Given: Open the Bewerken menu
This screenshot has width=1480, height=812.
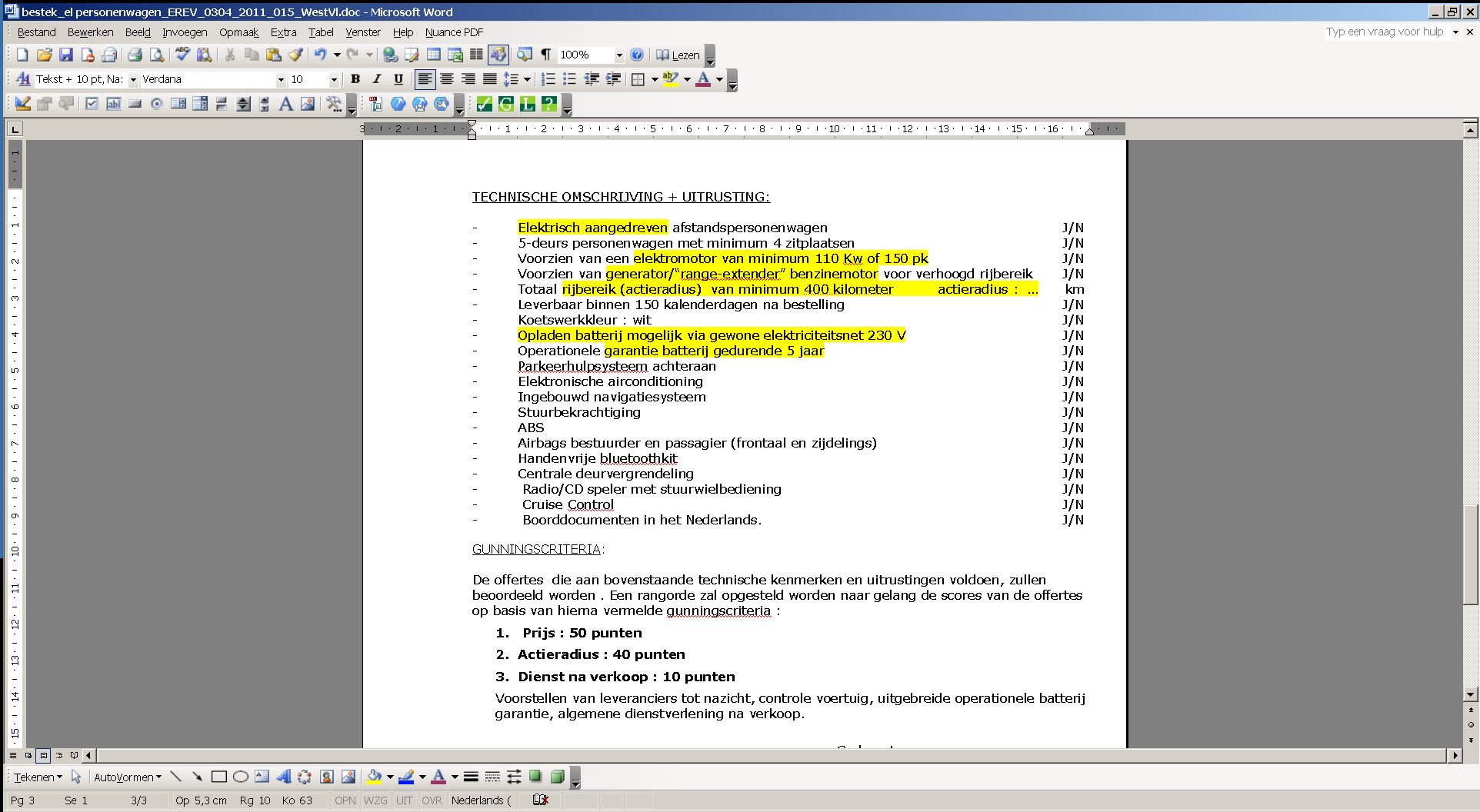Looking at the screenshot, I should point(90,32).
